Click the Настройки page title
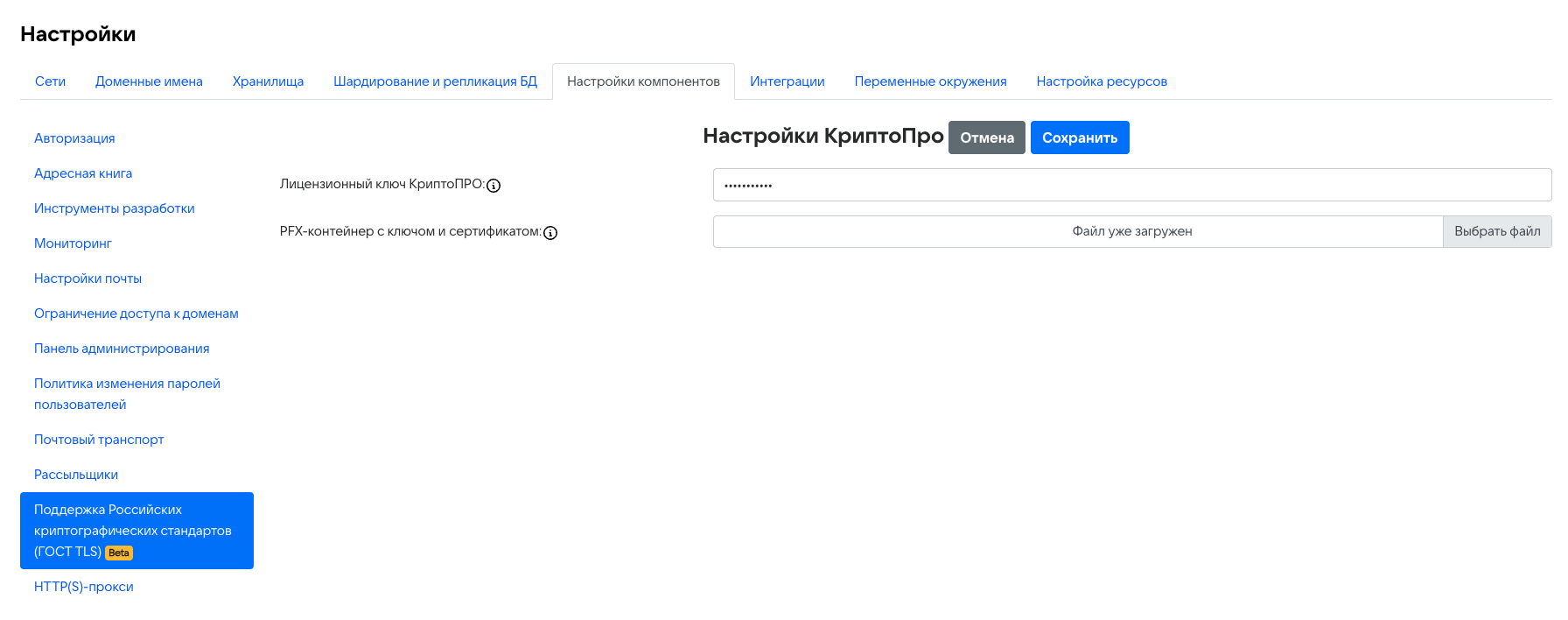The width and height of the screenshot is (1568, 620). coord(78,34)
